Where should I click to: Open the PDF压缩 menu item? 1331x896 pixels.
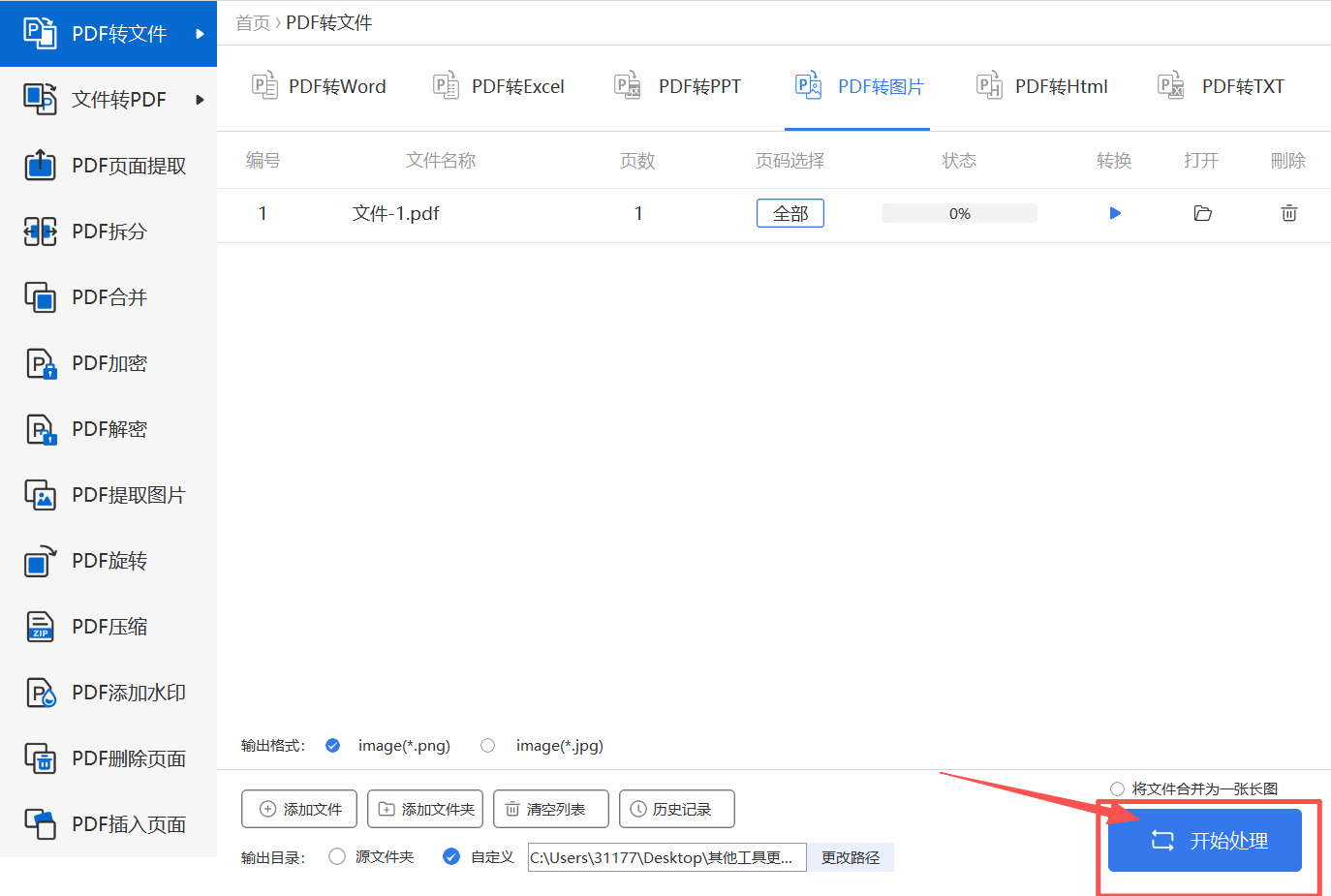[x=108, y=627]
